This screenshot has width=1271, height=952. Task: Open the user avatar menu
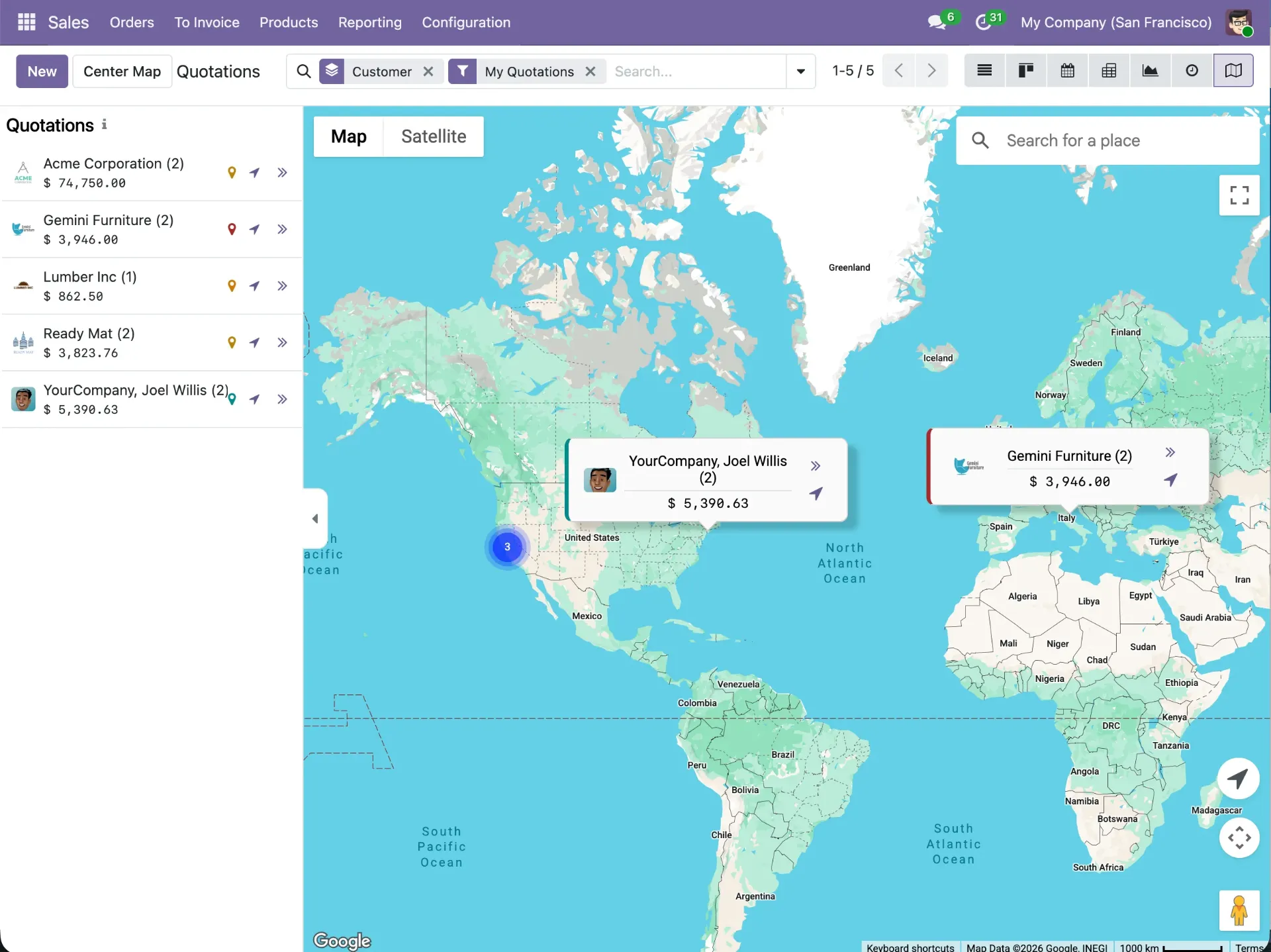[x=1239, y=22]
